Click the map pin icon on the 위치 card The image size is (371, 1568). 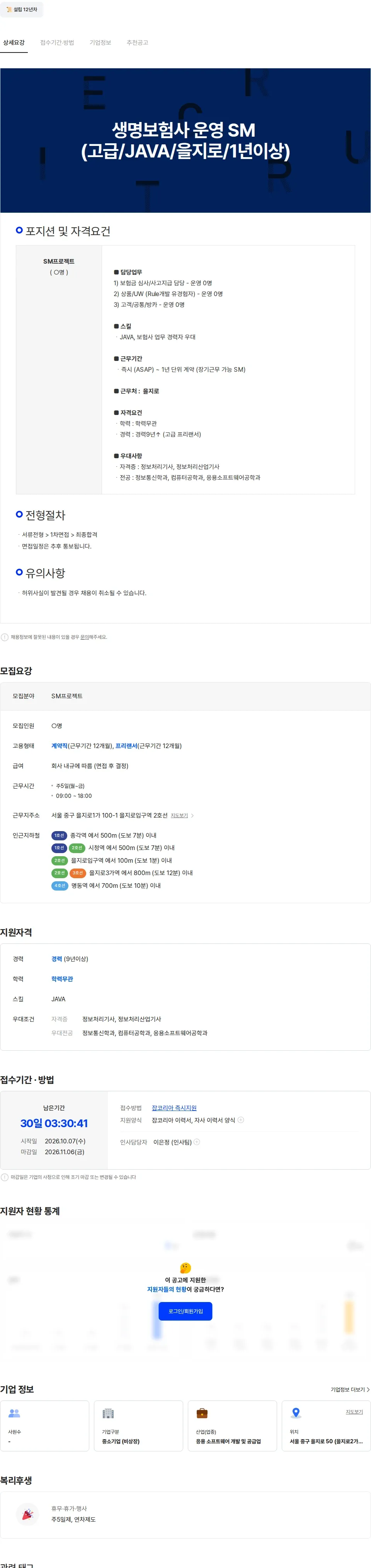tap(296, 1413)
